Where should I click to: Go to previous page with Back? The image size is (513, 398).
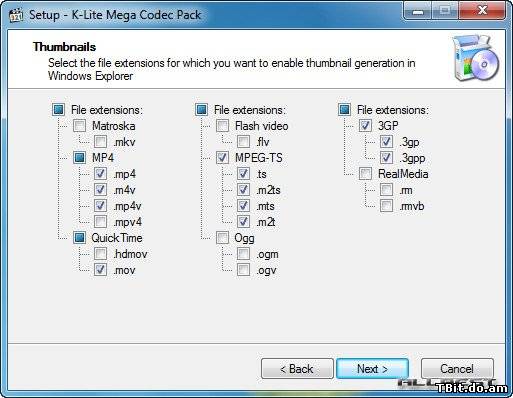coord(297,369)
